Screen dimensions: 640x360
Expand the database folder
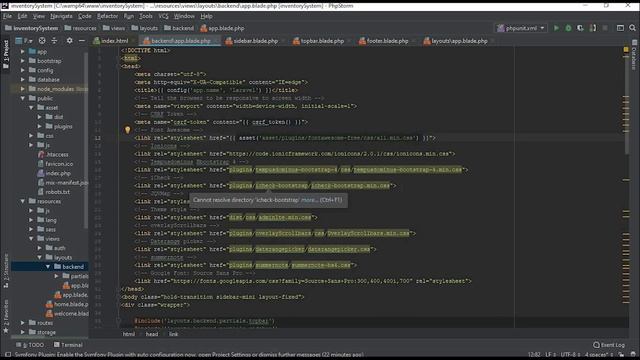click(x=23, y=80)
